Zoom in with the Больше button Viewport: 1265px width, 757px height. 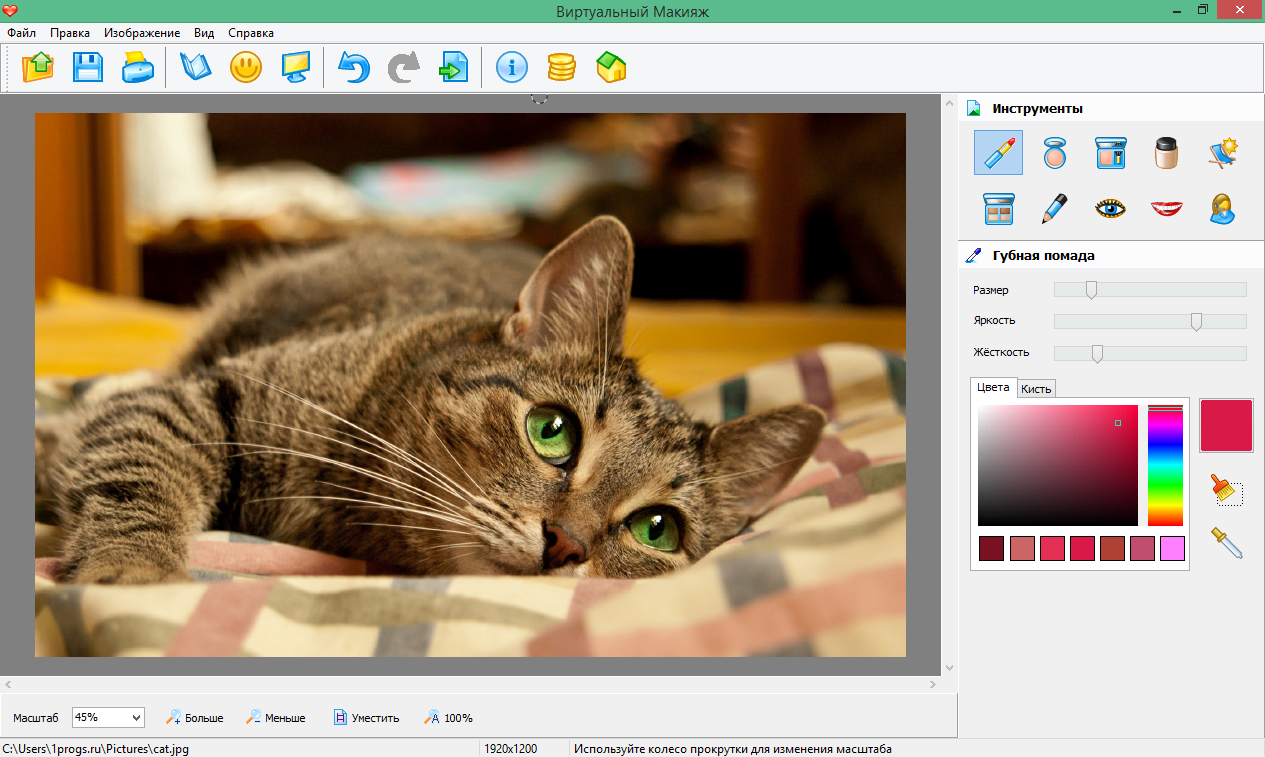point(194,717)
